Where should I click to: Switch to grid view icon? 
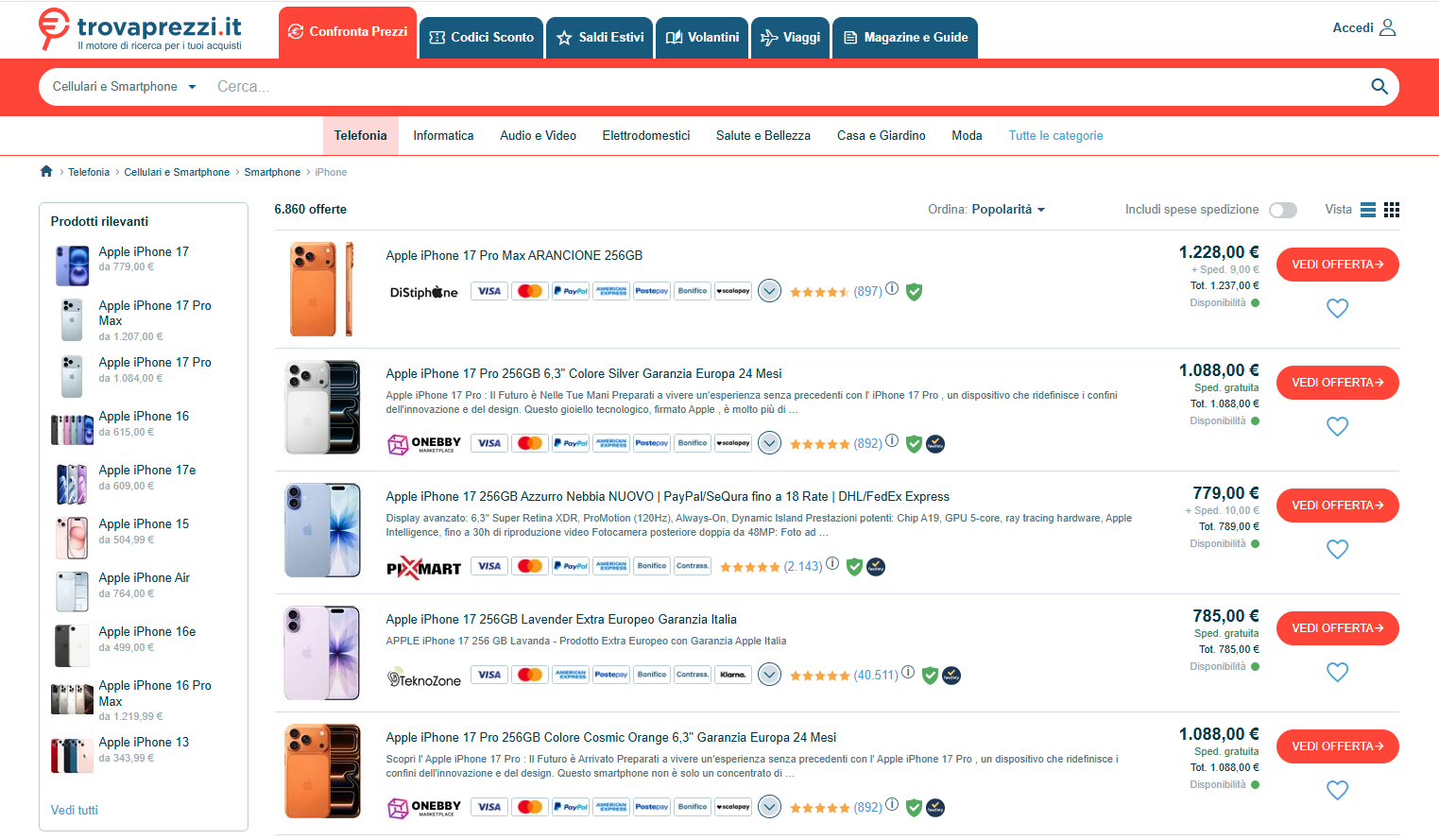click(x=1391, y=210)
